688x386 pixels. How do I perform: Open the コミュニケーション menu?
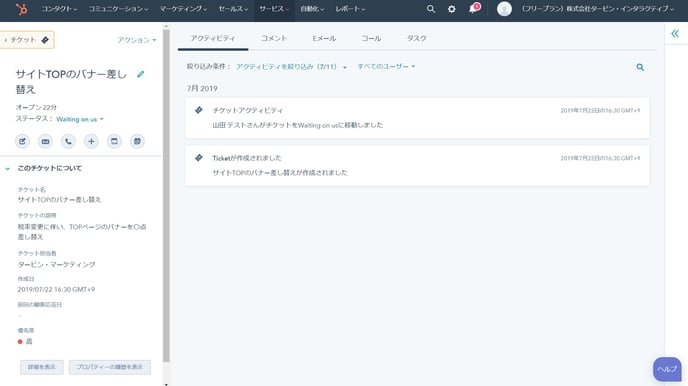tap(118, 9)
